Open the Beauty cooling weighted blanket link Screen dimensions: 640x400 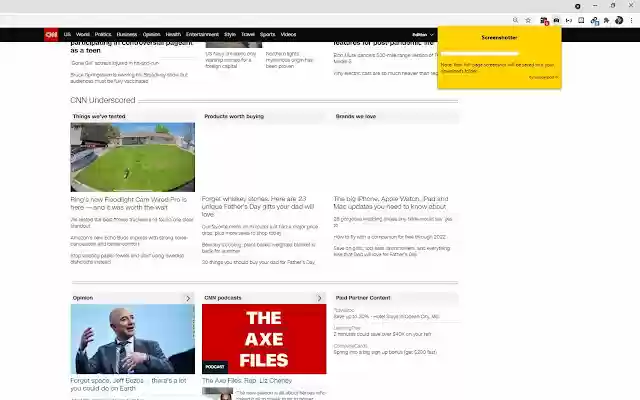tap(258, 248)
